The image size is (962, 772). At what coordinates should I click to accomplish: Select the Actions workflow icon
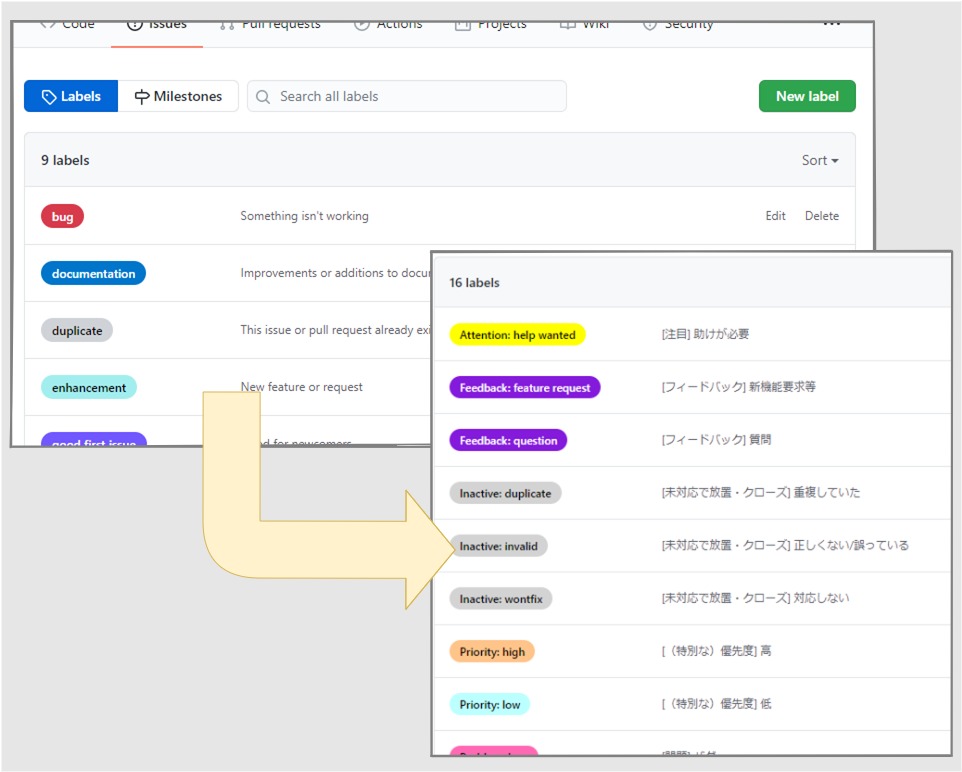(x=362, y=23)
